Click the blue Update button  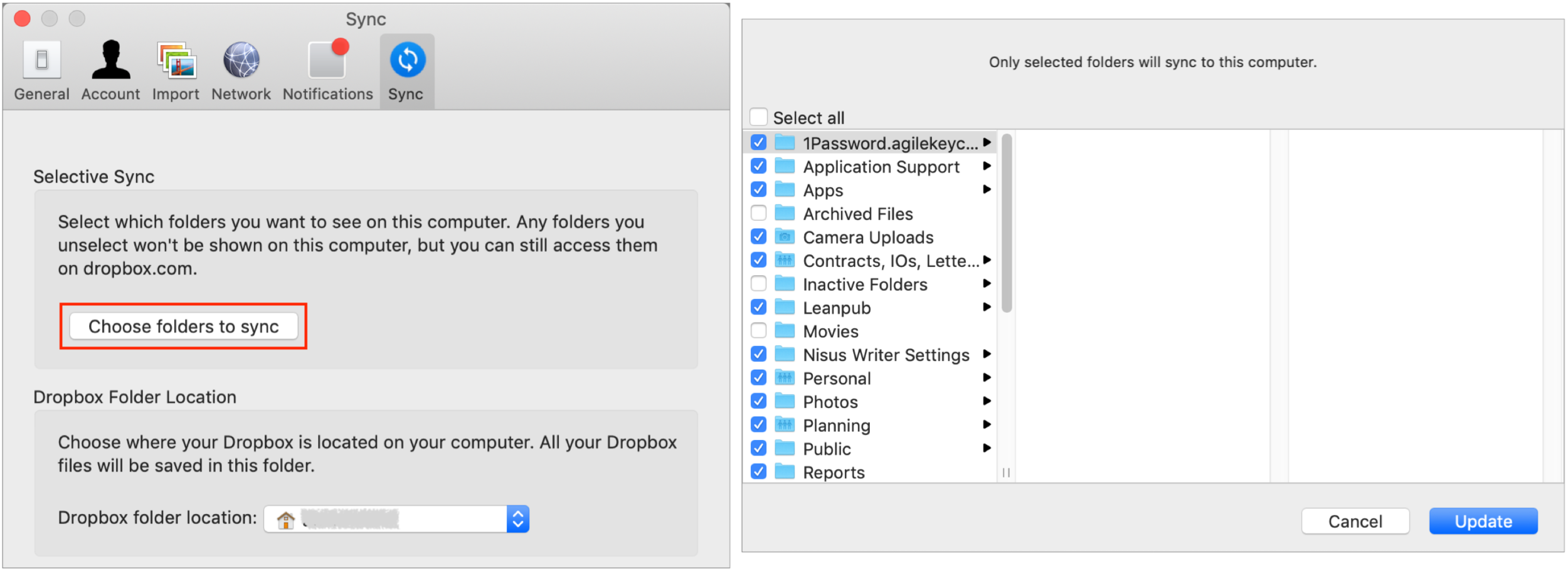coord(1483,521)
